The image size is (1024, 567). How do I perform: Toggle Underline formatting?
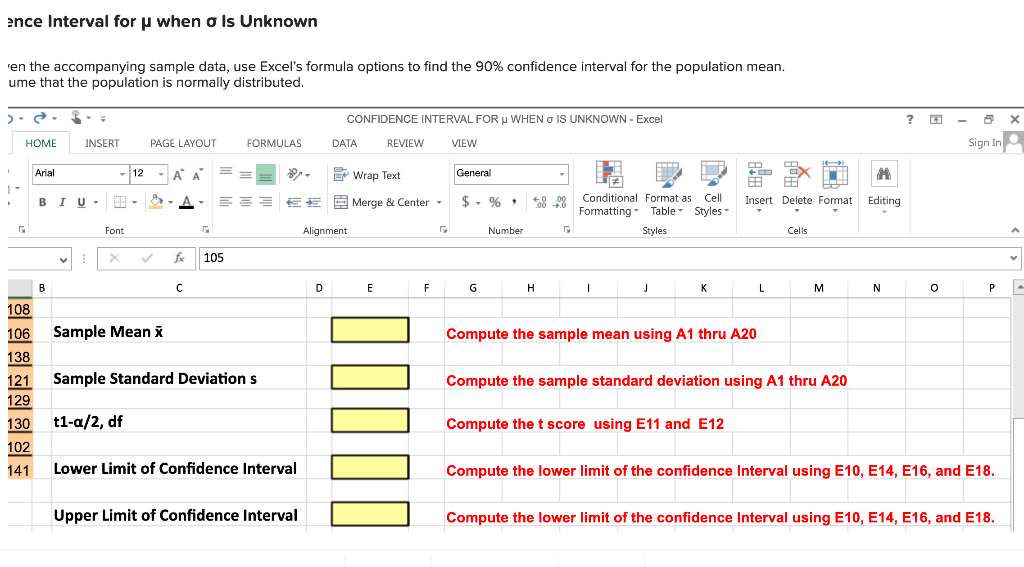tap(81, 202)
